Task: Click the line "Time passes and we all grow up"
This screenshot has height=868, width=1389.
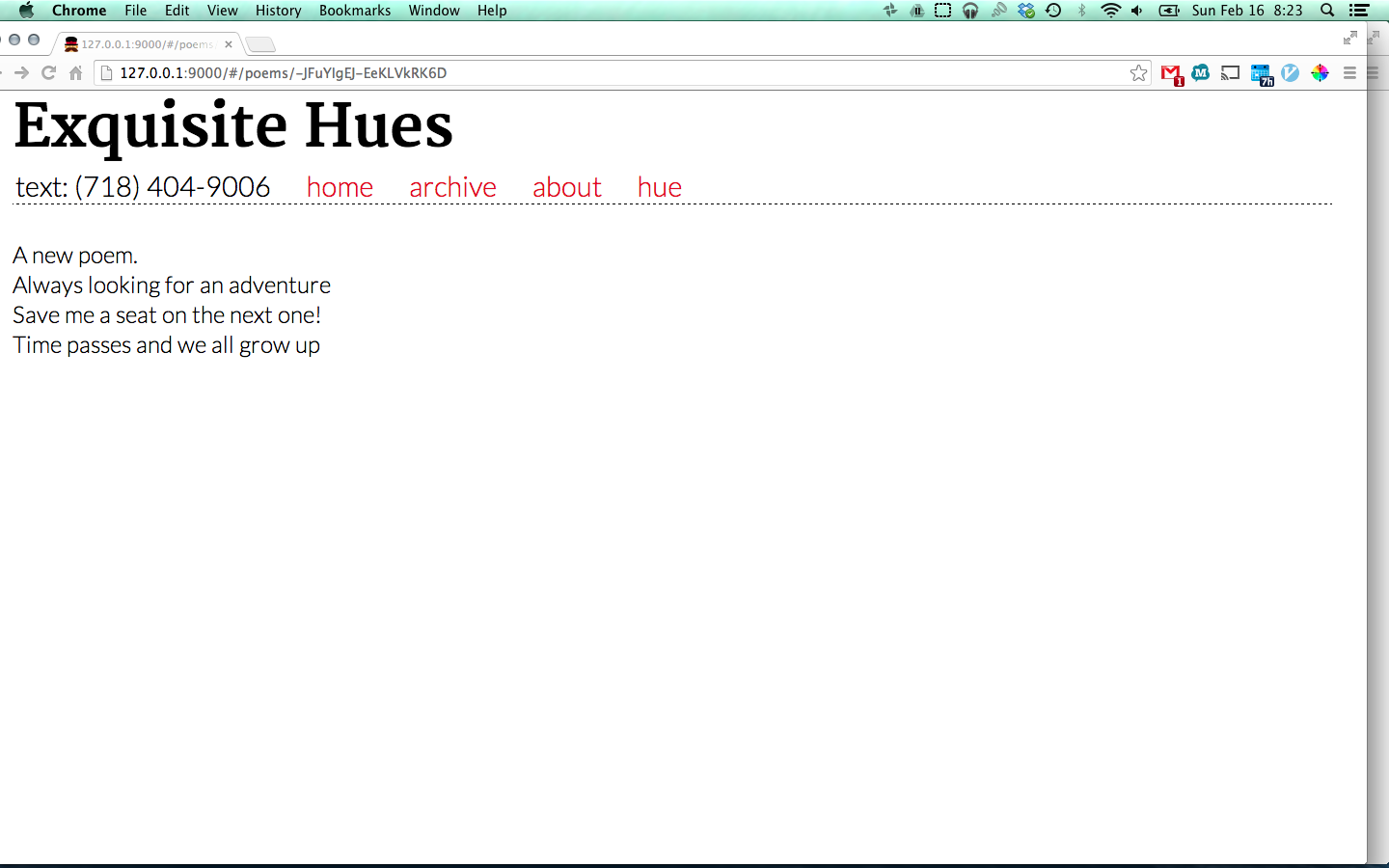Action: [x=166, y=345]
